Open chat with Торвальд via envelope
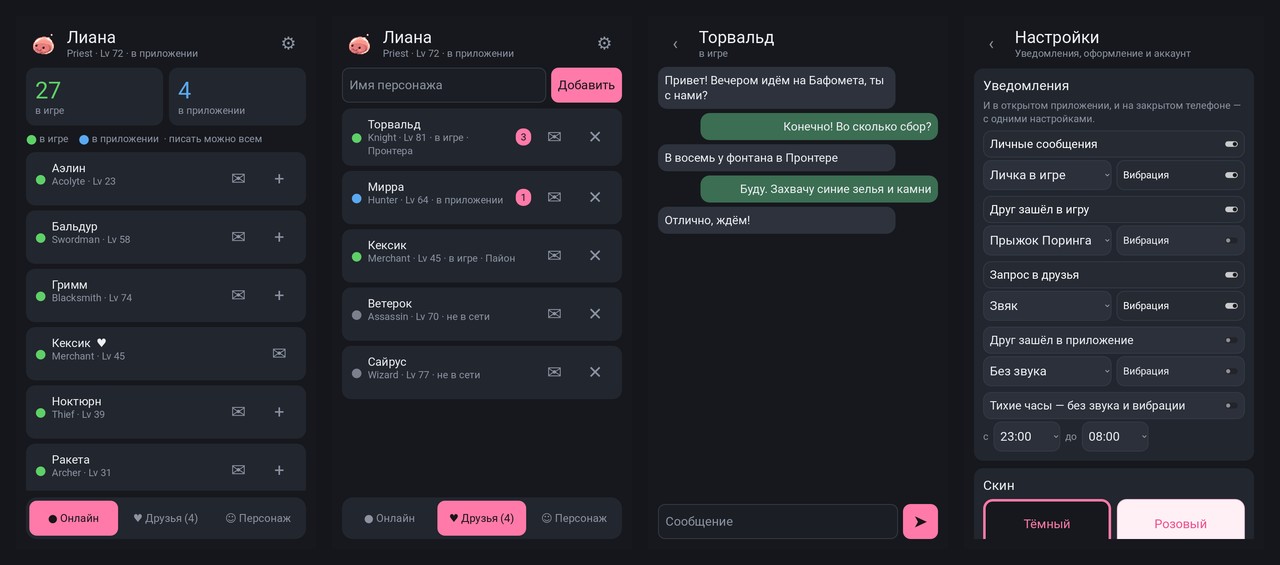Screen dimensions: 1280x565 click(x=554, y=137)
